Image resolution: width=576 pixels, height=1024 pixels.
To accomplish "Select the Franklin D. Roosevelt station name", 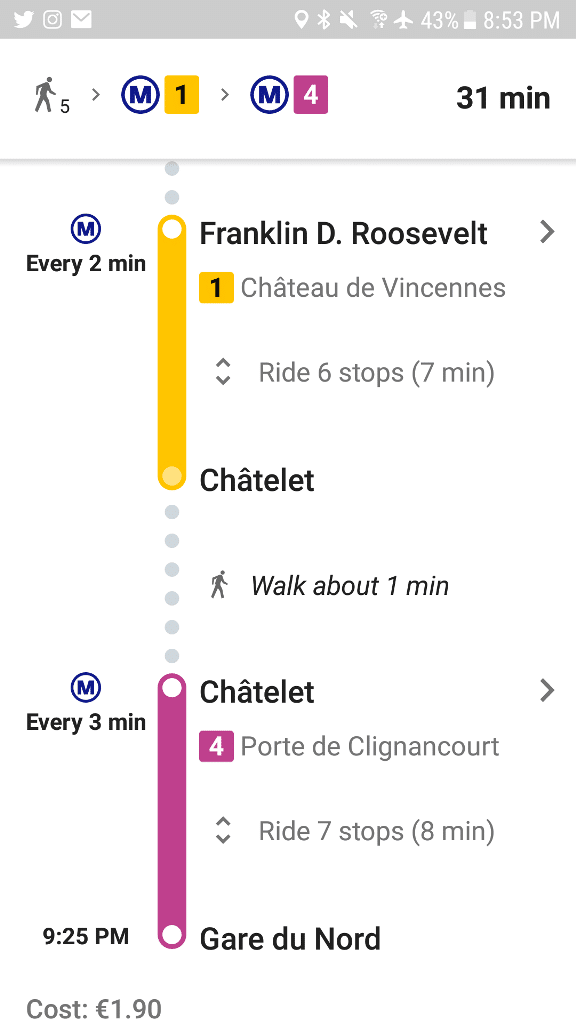I will click(343, 232).
